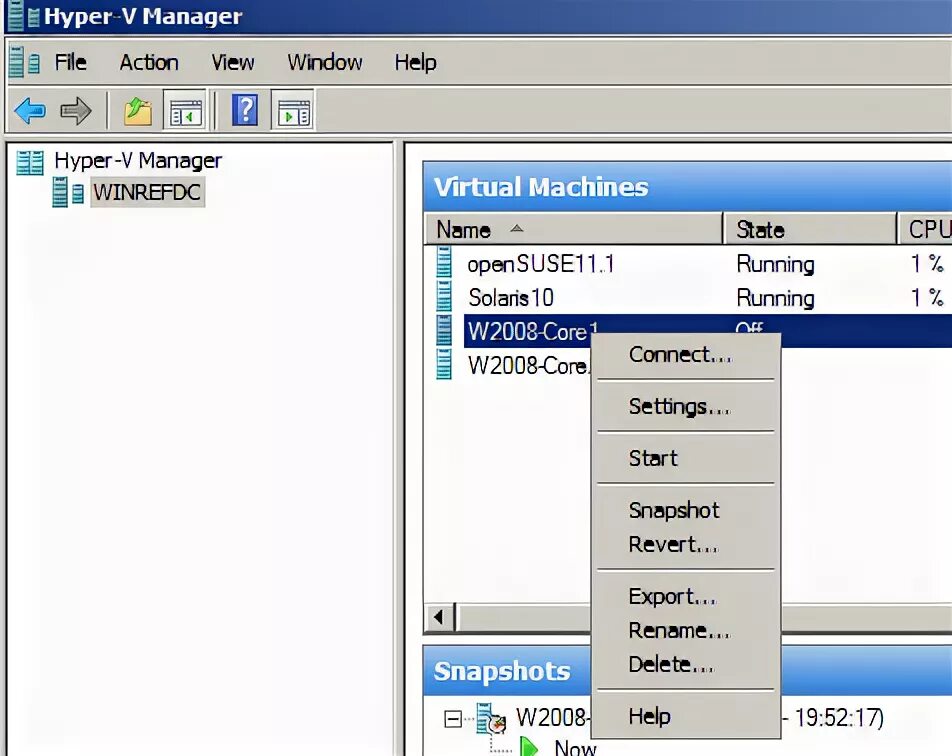Image resolution: width=952 pixels, height=756 pixels.
Task: Click Running state of Solaris10
Action: tap(775, 298)
